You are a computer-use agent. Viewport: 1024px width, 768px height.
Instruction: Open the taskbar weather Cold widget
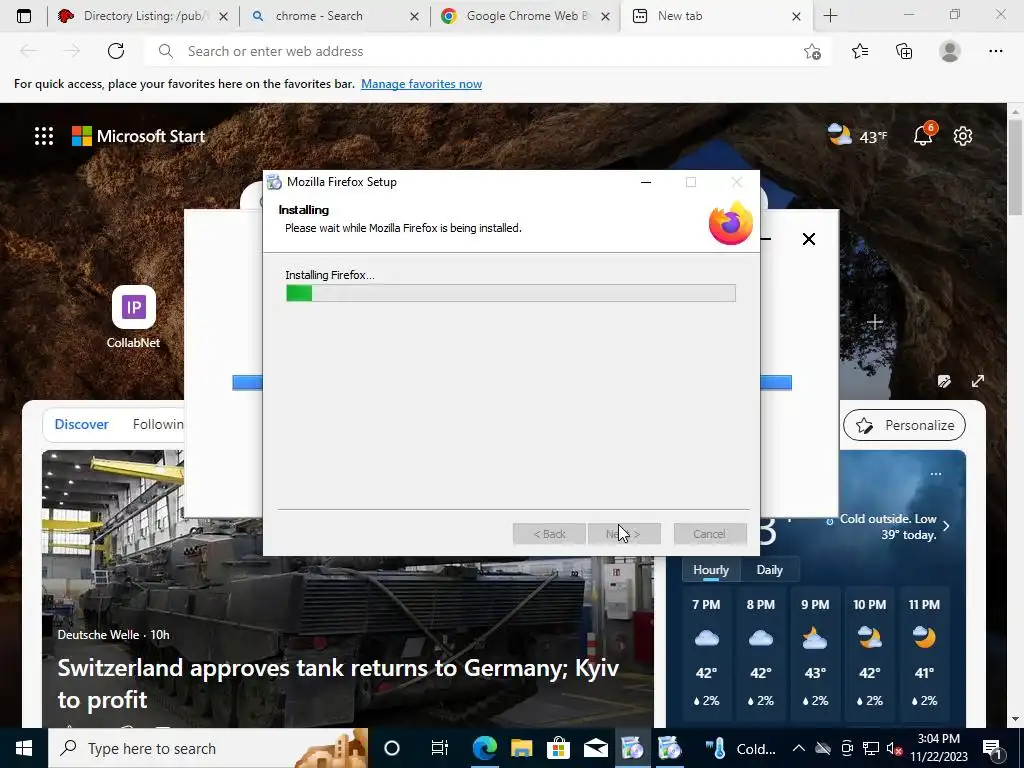pos(741,748)
